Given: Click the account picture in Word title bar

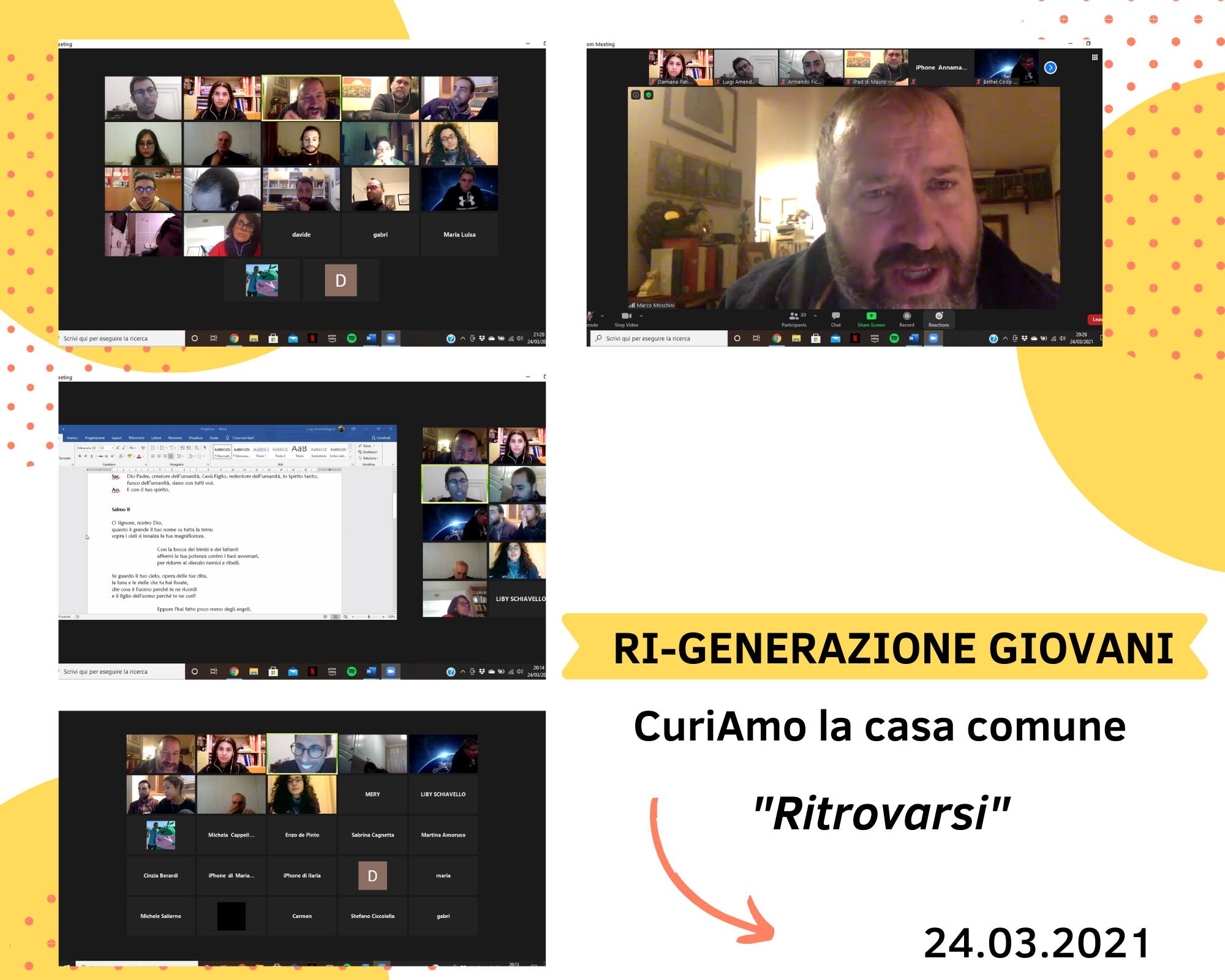Looking at the screenshot, I should coord(341,429).
